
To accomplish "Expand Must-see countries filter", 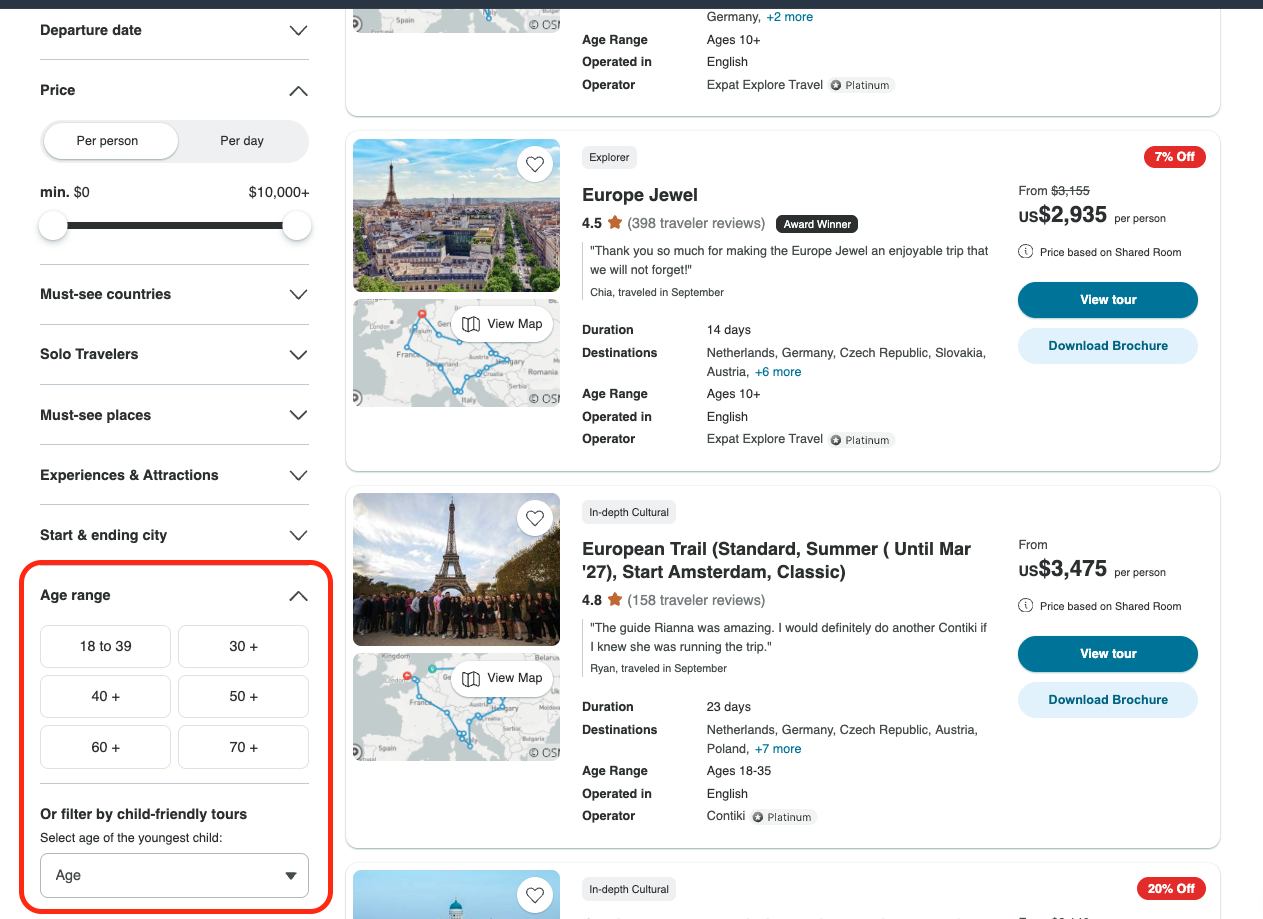I will 174,294.
